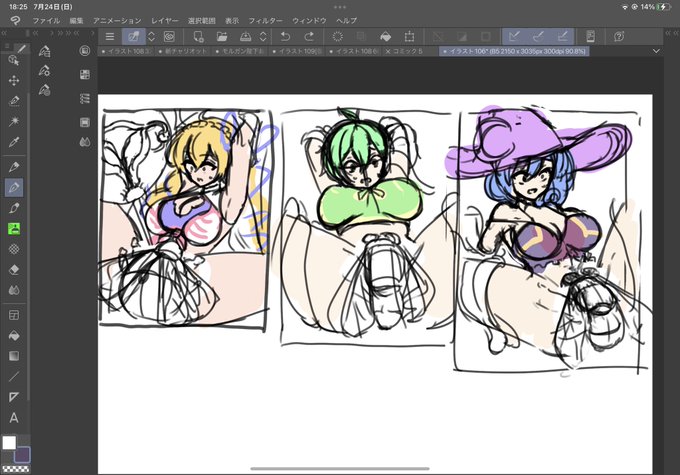Select the Selection pen tool

coord(14,101)
